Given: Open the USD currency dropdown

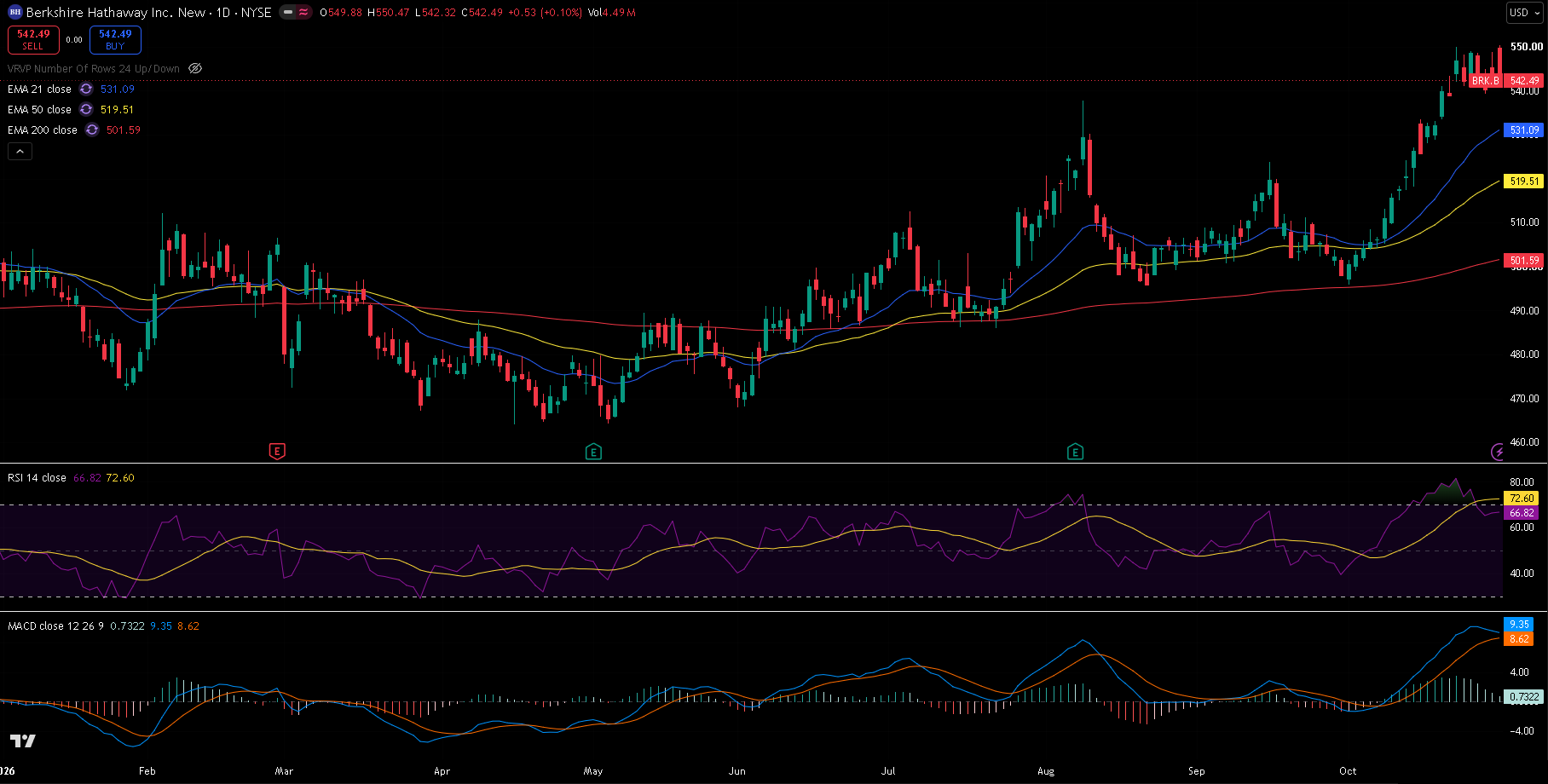Looking at the screenshot, I should (x=1525, y=13).
